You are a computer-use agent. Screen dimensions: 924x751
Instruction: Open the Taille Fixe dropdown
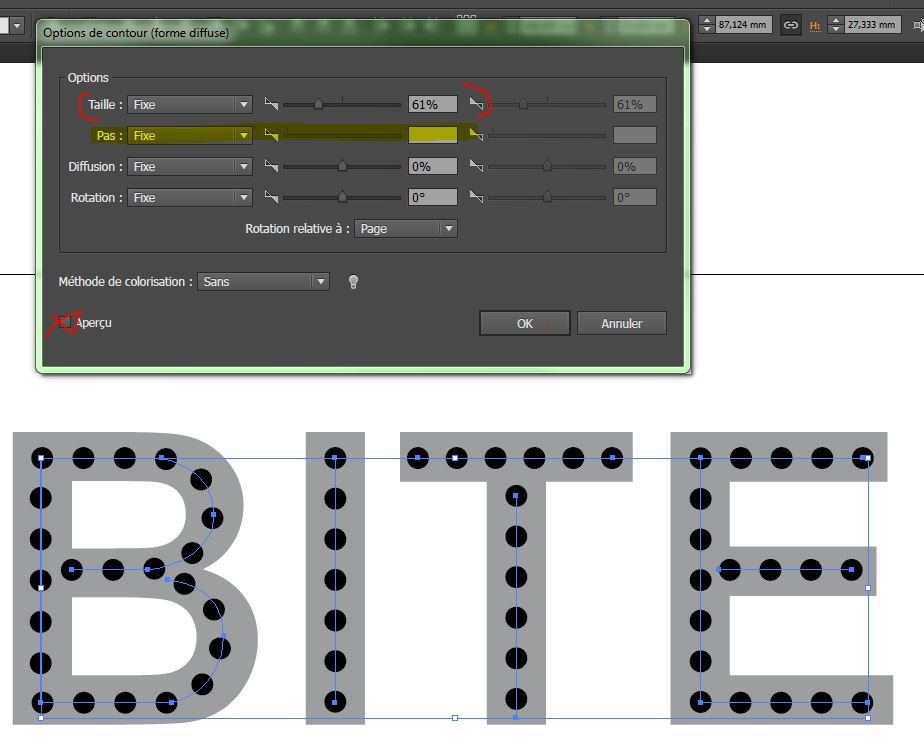[189, 104]
